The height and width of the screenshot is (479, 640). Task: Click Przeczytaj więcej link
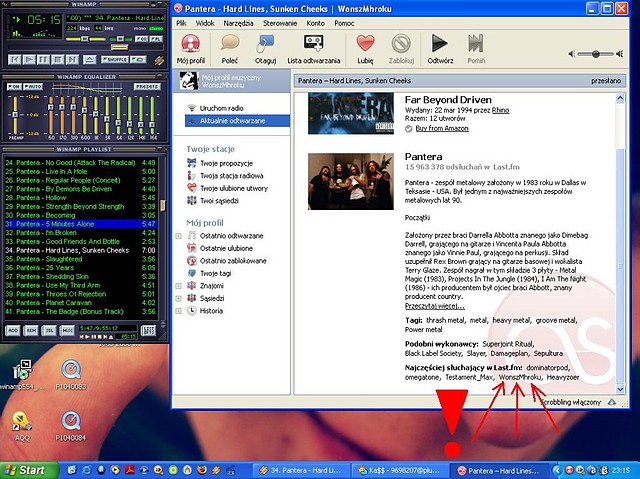(435, 306)
